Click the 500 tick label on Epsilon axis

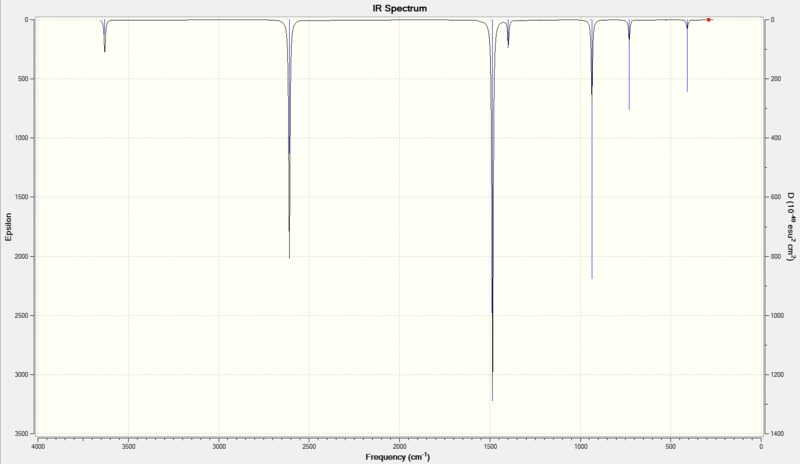[21, 79]
